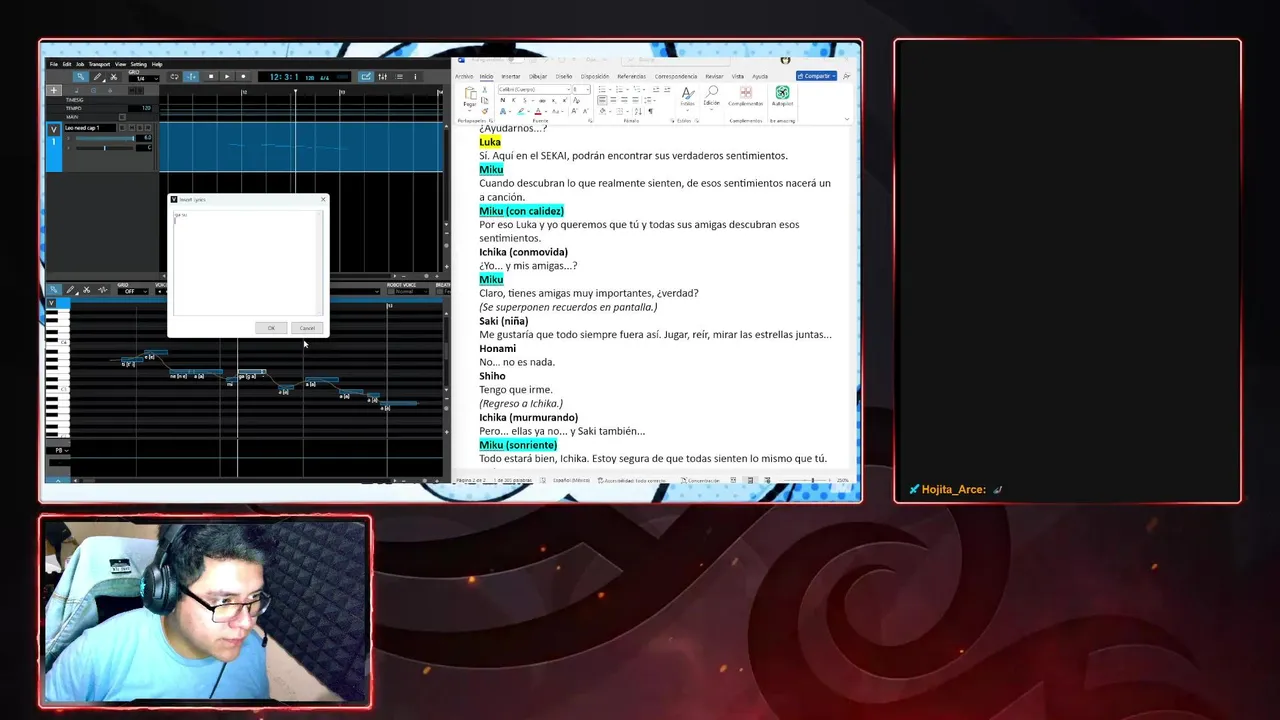Click the Complementos icon in Word
Image resolution: width=1280 pixels, height=720 pixels.
[x=745, y=96]
